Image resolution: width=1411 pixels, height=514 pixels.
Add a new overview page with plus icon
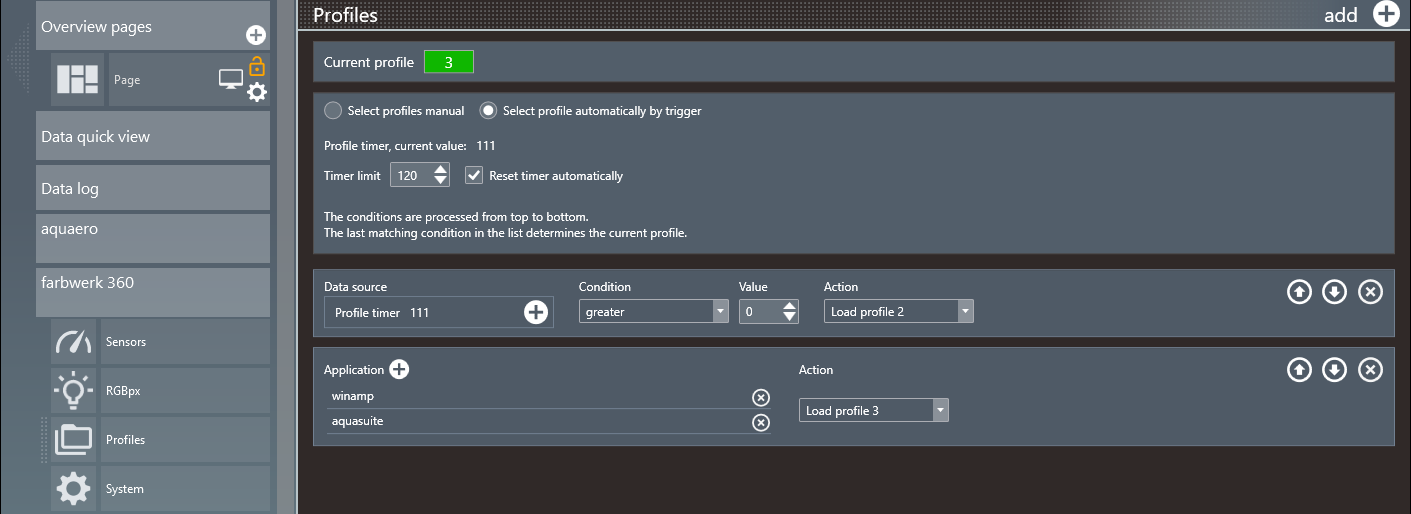(256, 36)
